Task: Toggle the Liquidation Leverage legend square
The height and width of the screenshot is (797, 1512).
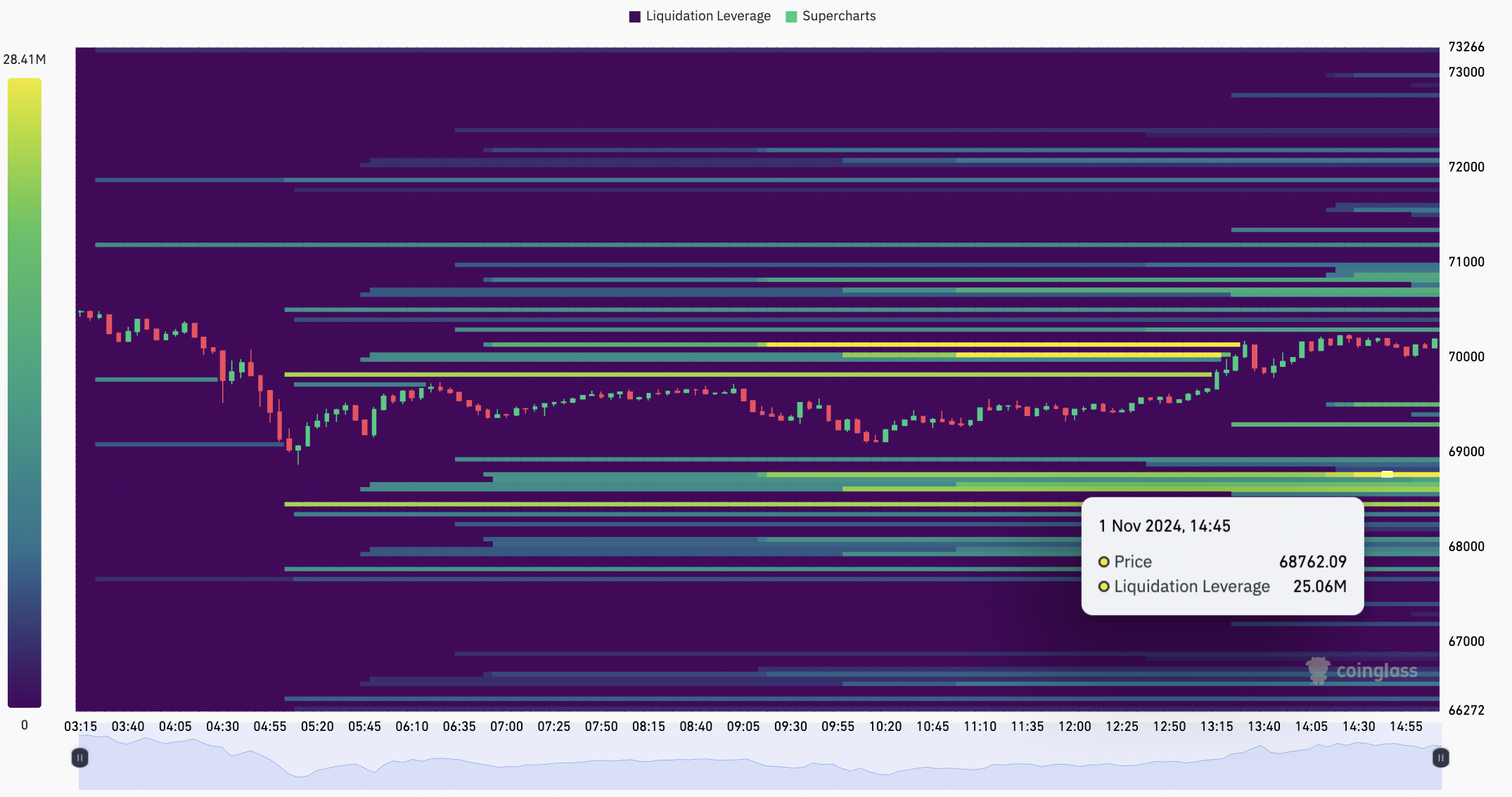Action: (634, 17)
